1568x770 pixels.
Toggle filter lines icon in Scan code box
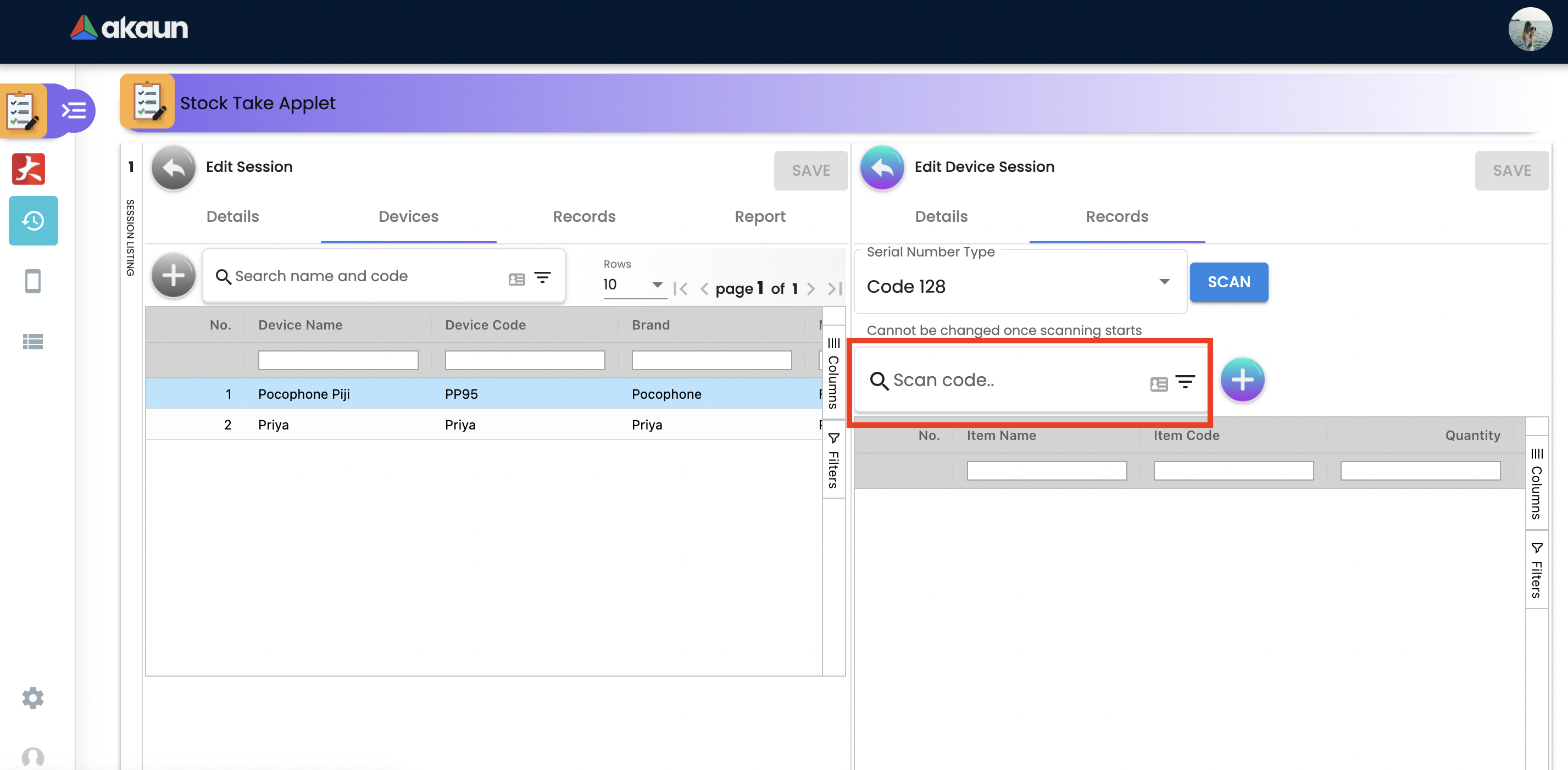[1185, 382]
